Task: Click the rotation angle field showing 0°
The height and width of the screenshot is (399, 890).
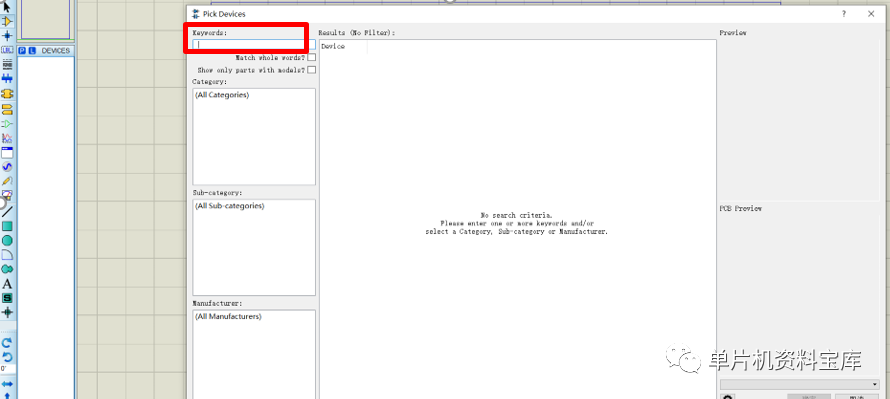Action: (x=7, y=369)
